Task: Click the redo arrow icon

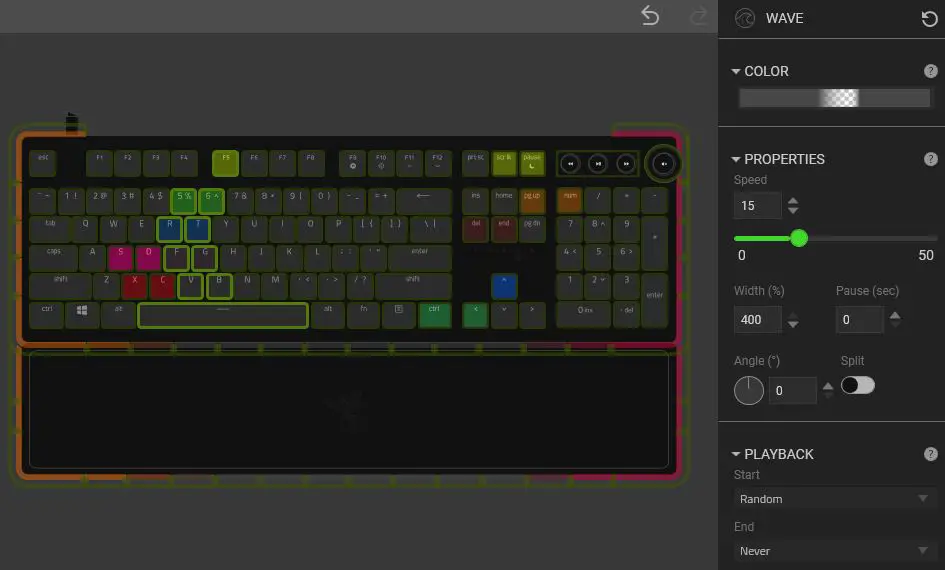Action: (x=699, y=16)
